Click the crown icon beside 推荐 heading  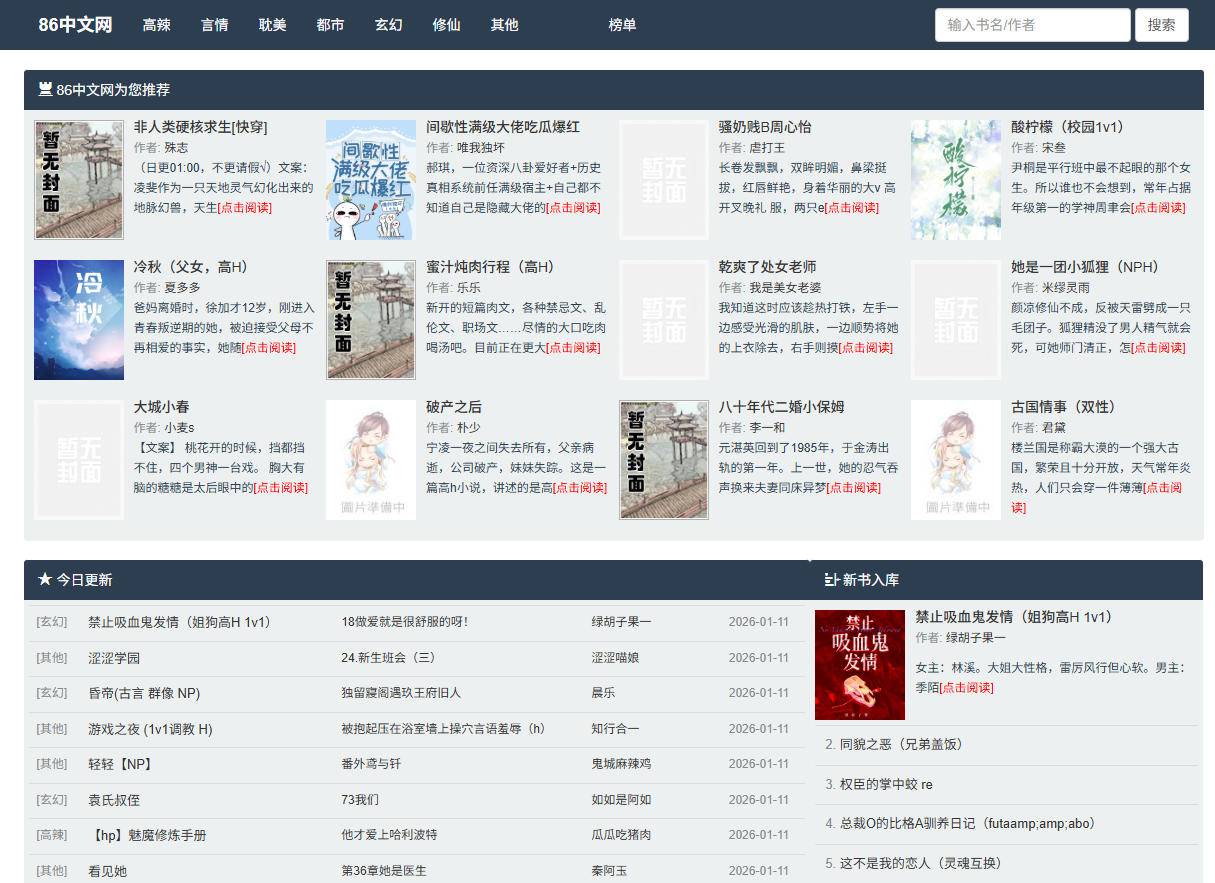click(44, 89)
